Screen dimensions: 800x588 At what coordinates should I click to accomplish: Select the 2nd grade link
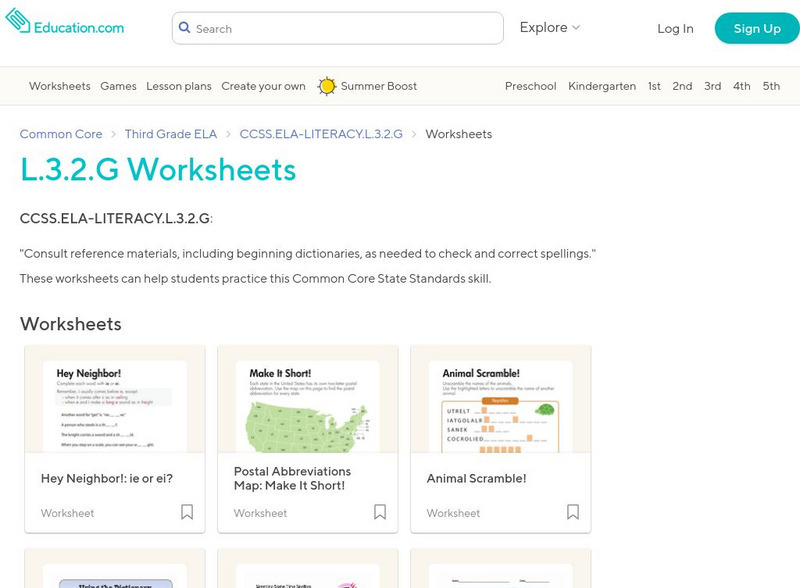click(x=682, y=86)
